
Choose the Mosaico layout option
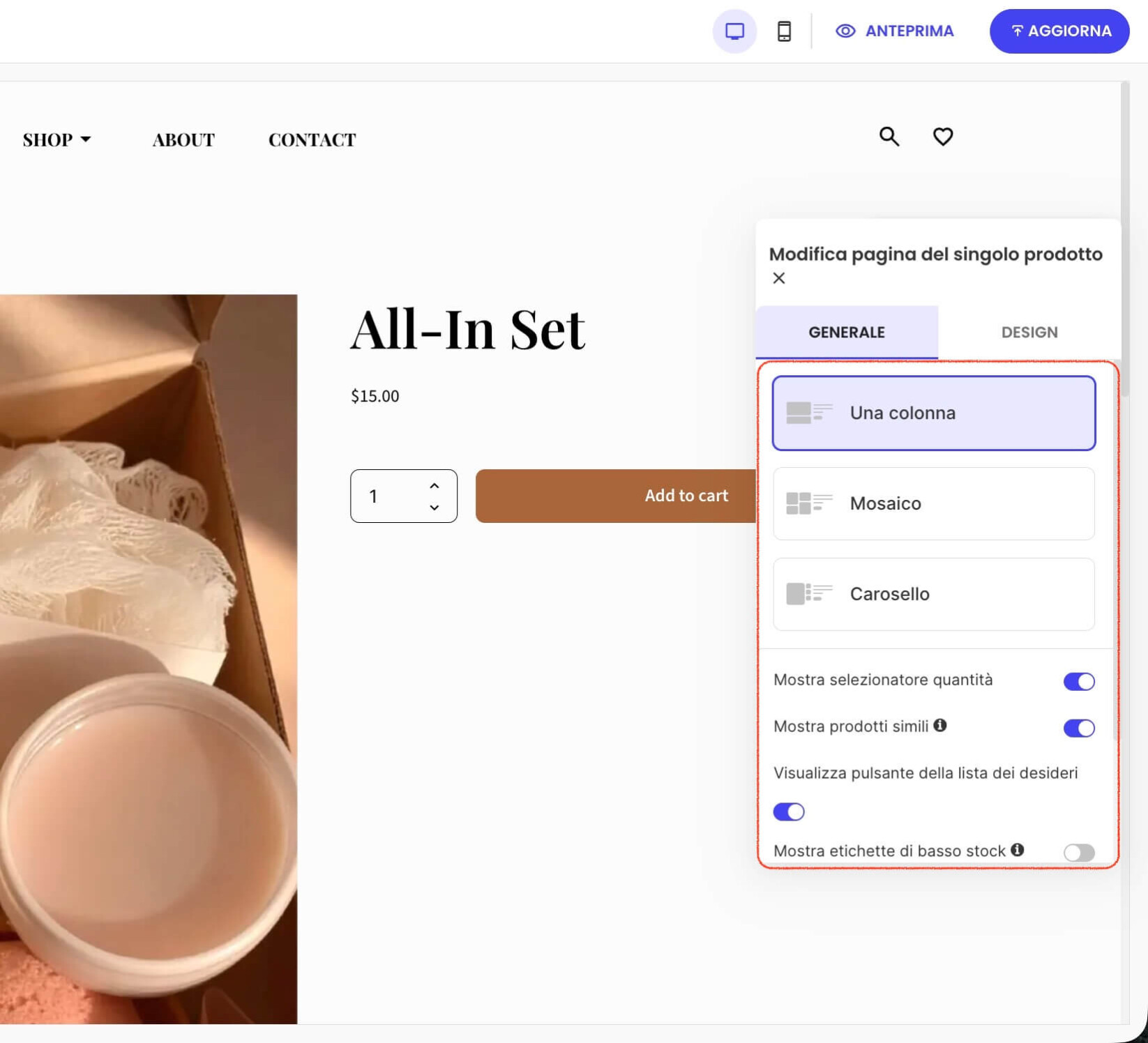coord(934,503)
